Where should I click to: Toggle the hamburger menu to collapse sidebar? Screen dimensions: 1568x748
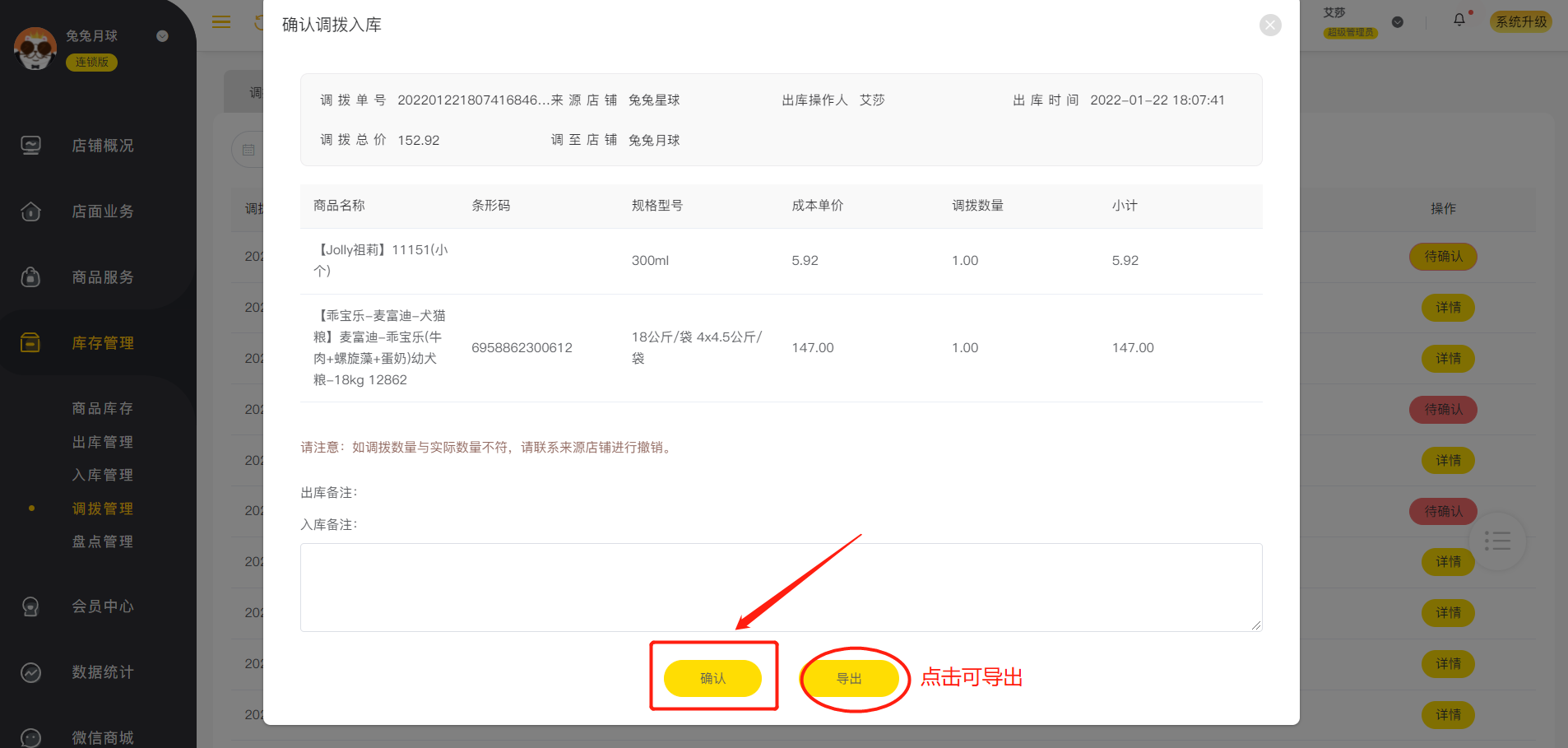click(x=221, y=22)
